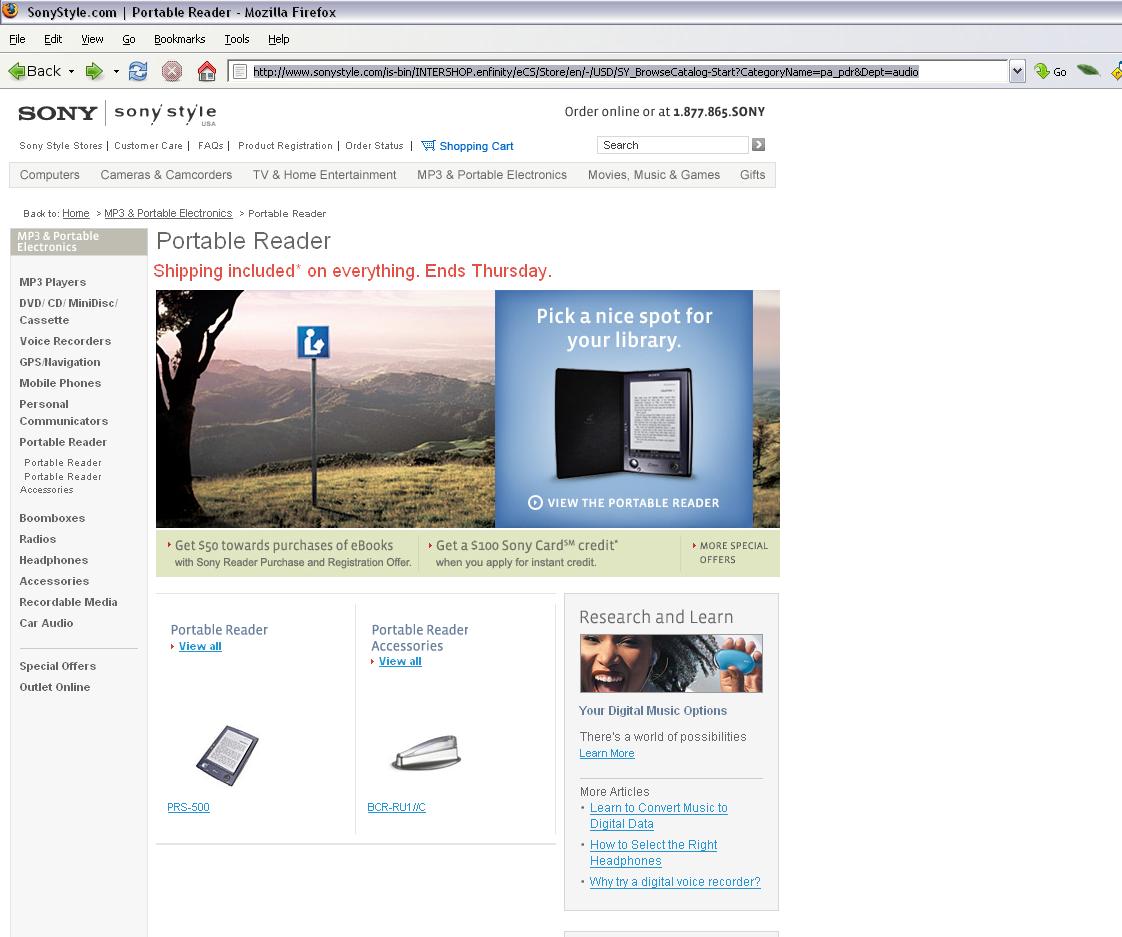Open the PRS-500 product link
This screenshot has width=1122, height=937.
[188, 807]
